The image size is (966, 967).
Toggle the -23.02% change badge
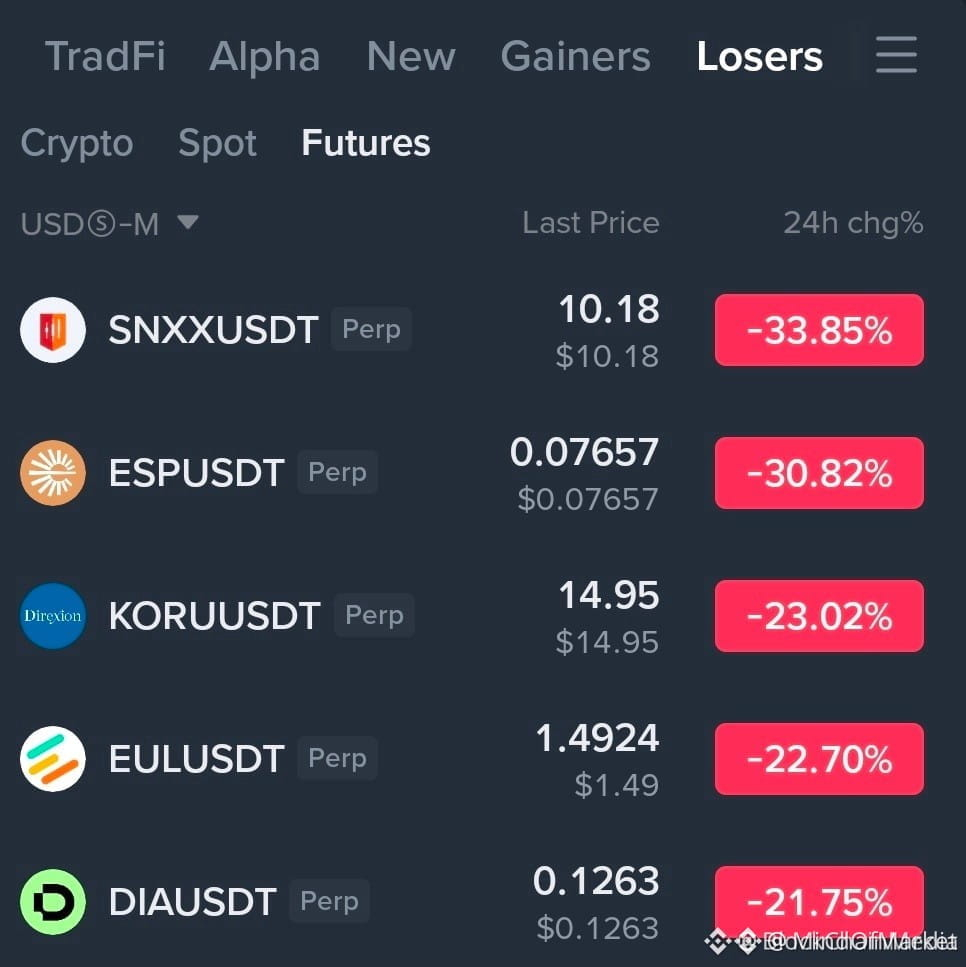click(x=819, y=615)
